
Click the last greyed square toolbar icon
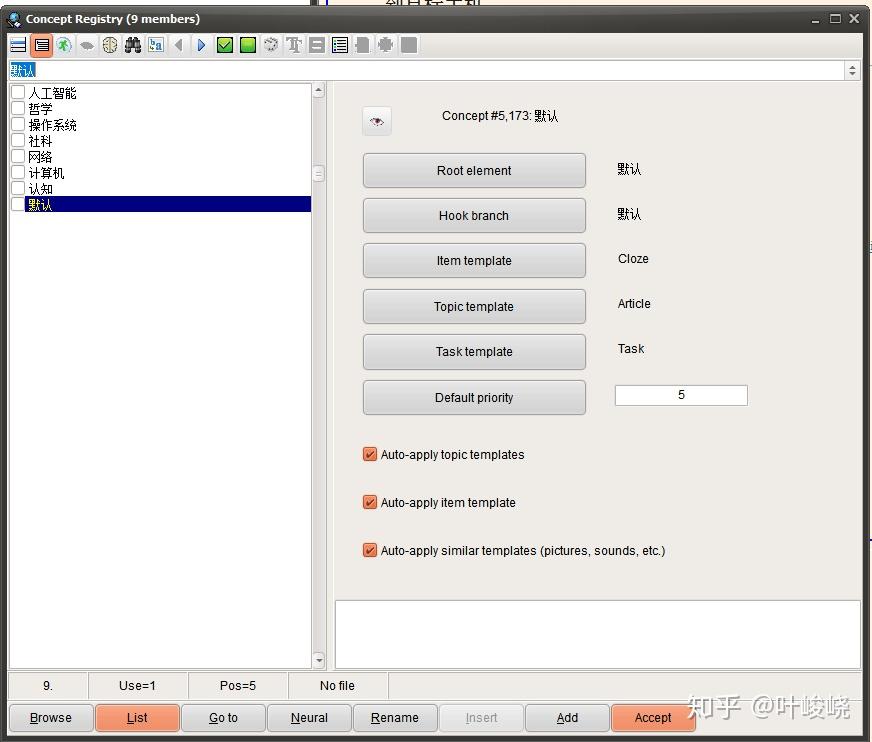409,45
